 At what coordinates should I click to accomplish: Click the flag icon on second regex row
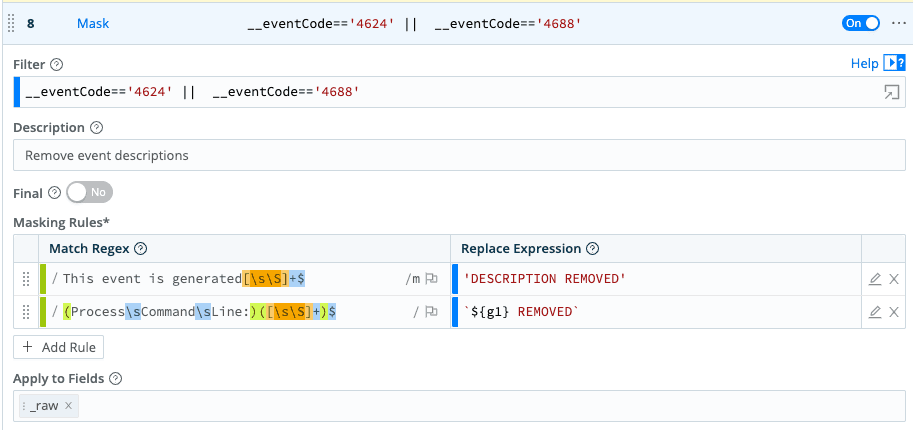point(432,312)
